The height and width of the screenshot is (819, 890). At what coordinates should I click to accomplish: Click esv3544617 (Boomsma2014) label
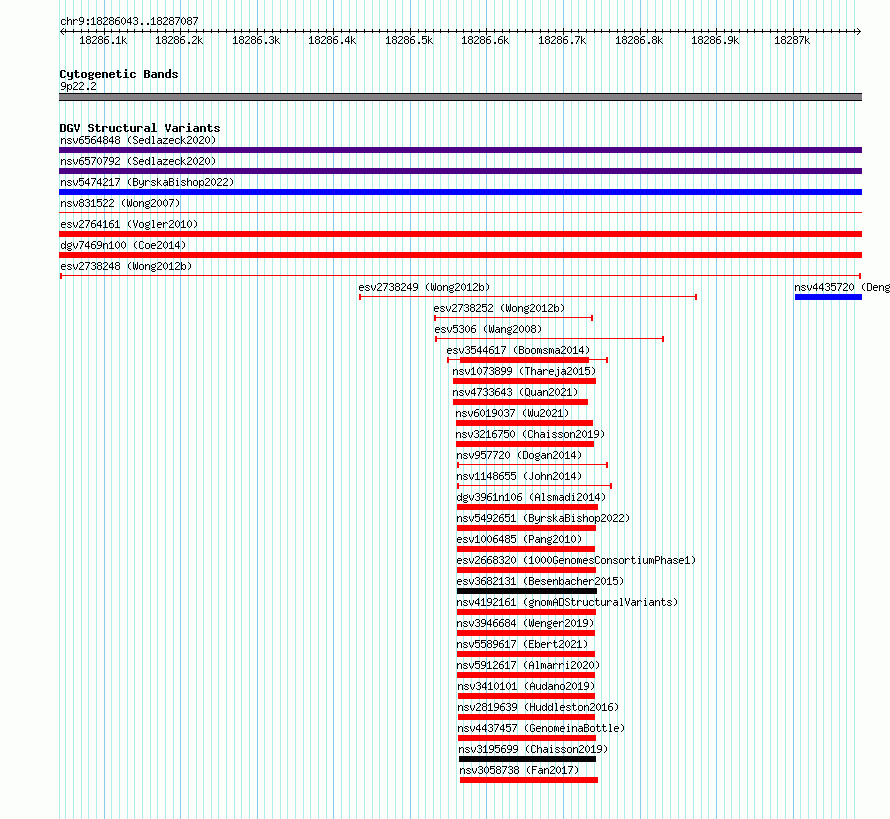(518, 350)
